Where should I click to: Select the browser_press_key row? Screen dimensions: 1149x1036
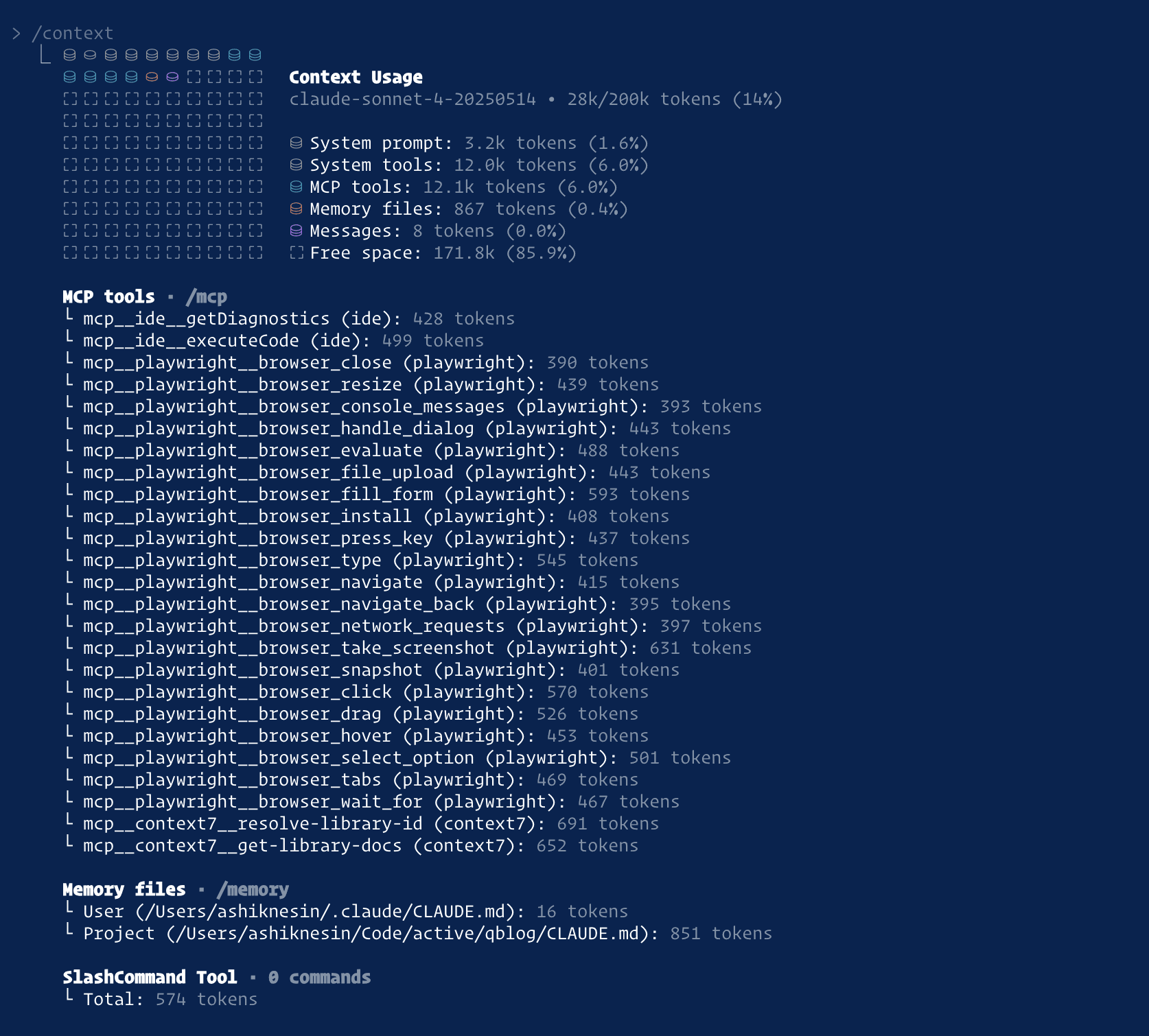point(378,539)
